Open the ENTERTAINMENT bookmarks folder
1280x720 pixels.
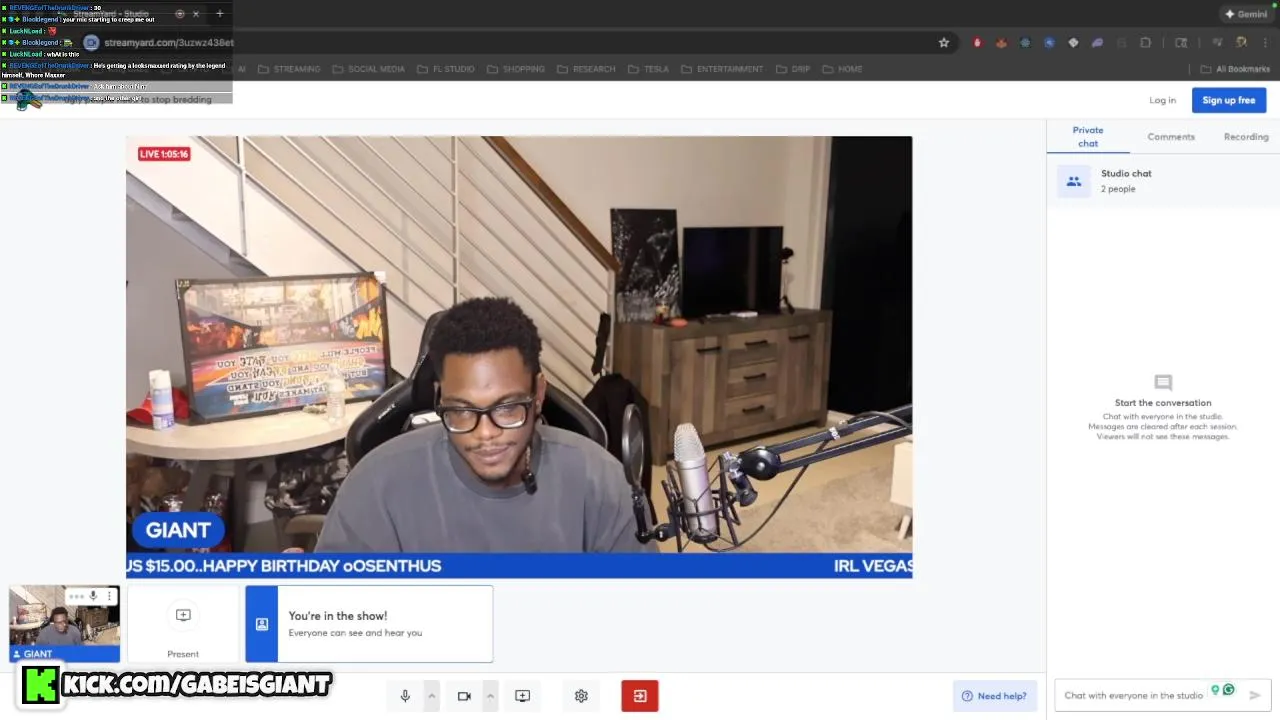pyautogui.click(x=721, y=69)
